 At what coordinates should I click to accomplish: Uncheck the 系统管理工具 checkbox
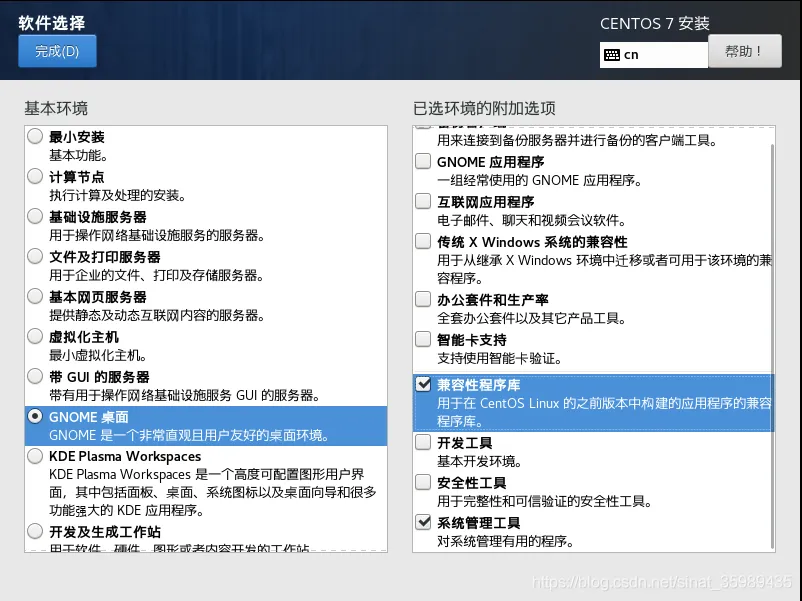(423, 522)
